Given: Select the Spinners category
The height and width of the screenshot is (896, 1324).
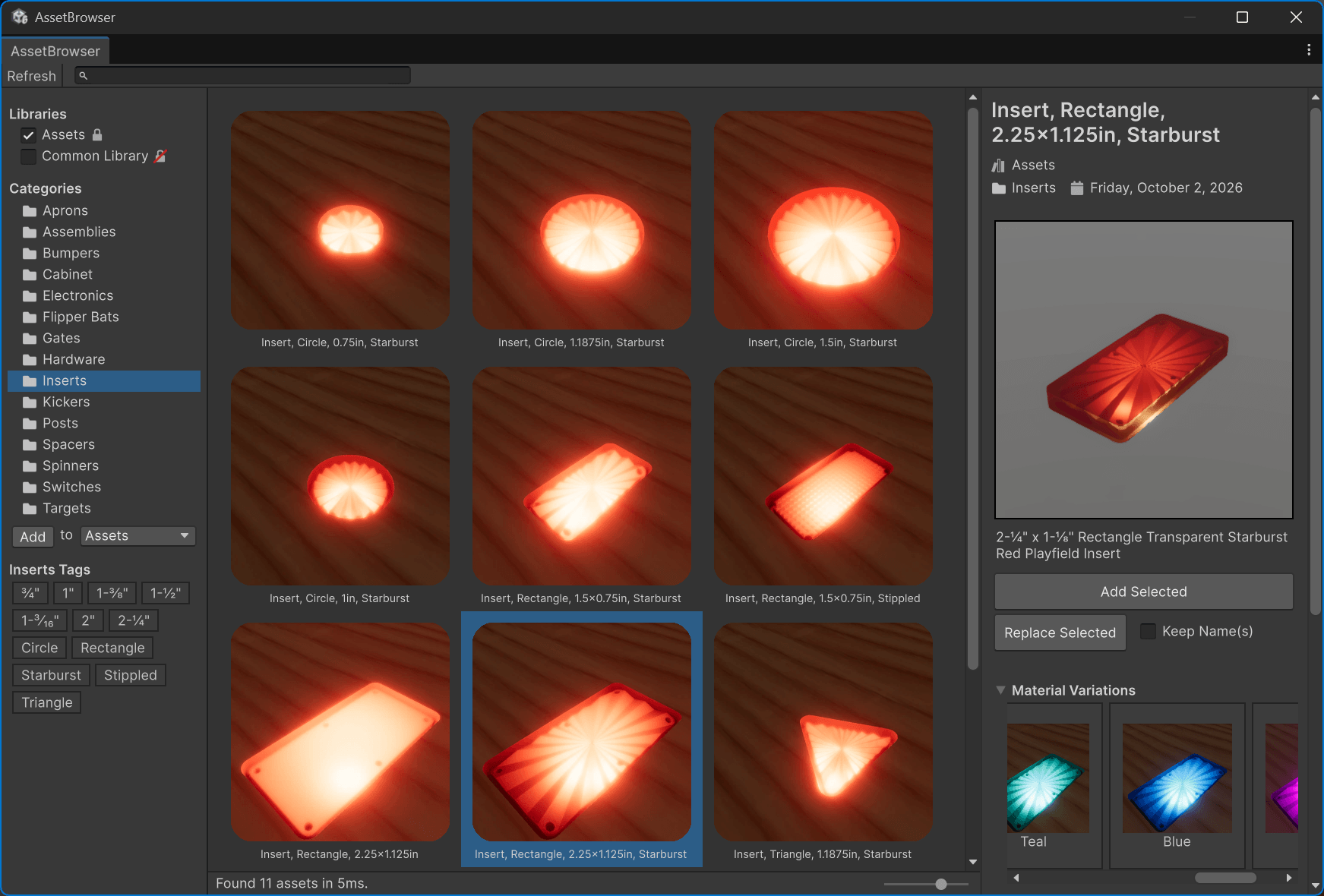Looking at the screenshot, I should coord(104,465).
